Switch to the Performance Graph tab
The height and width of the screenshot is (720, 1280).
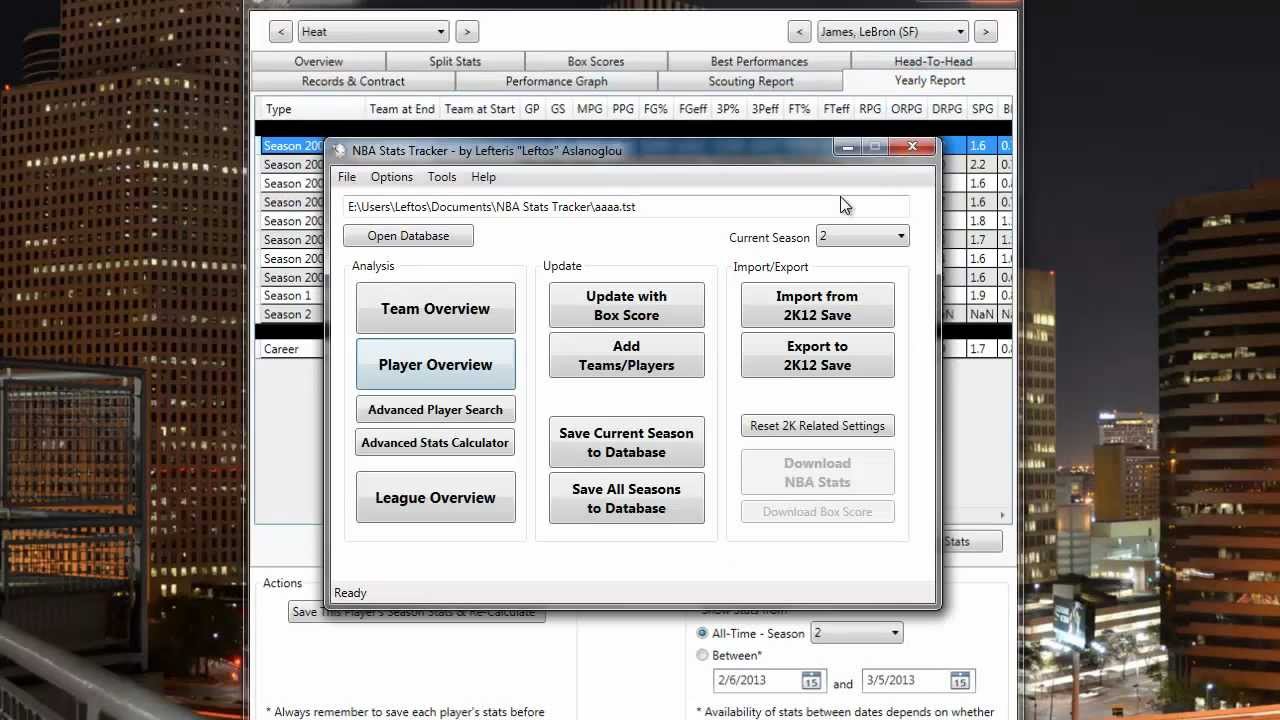(556, 81)
